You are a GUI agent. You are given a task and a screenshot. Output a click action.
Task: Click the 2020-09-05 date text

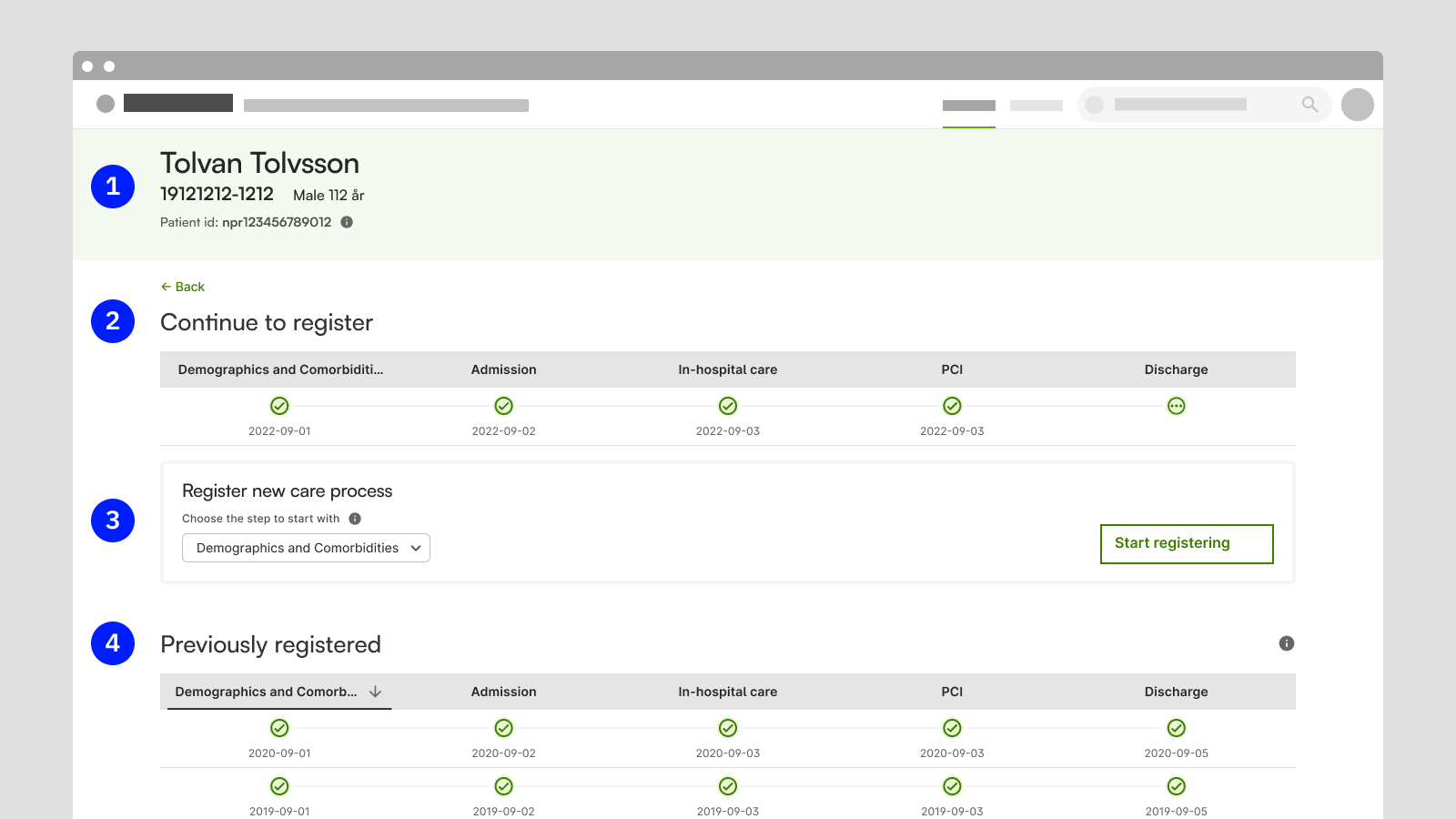1177,753
